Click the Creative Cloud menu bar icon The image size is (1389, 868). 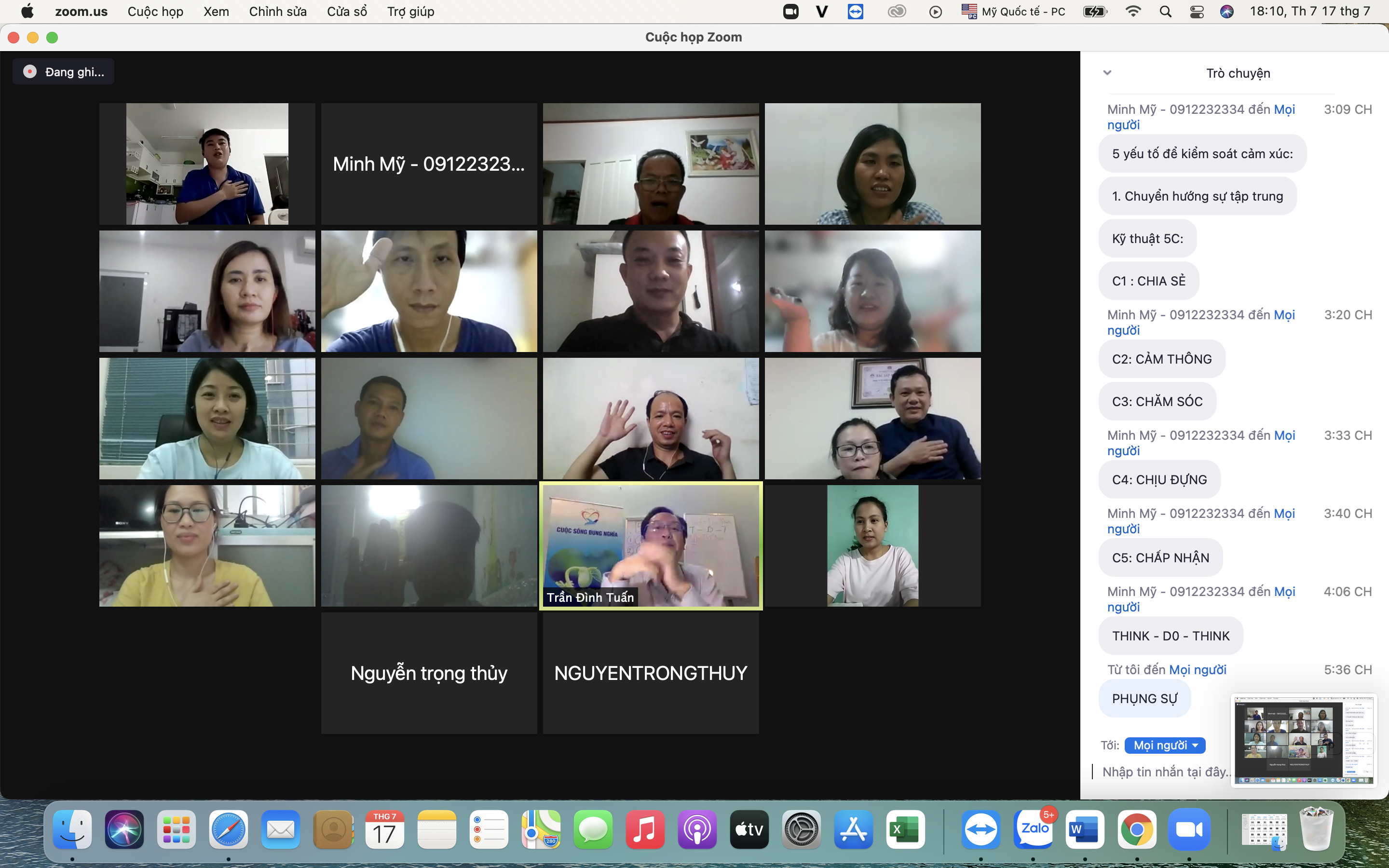897,12
